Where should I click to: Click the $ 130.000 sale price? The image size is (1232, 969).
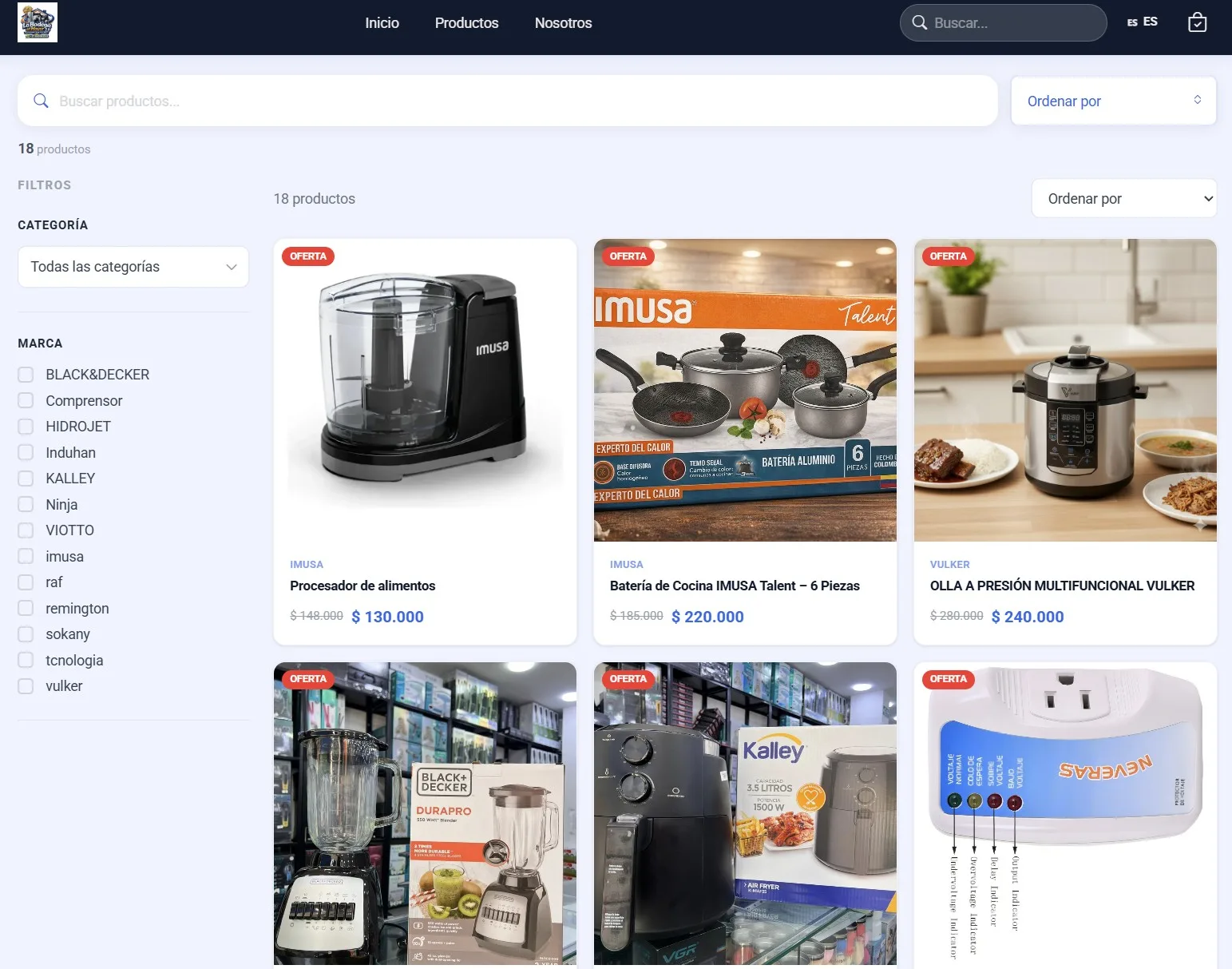[388, 617]
